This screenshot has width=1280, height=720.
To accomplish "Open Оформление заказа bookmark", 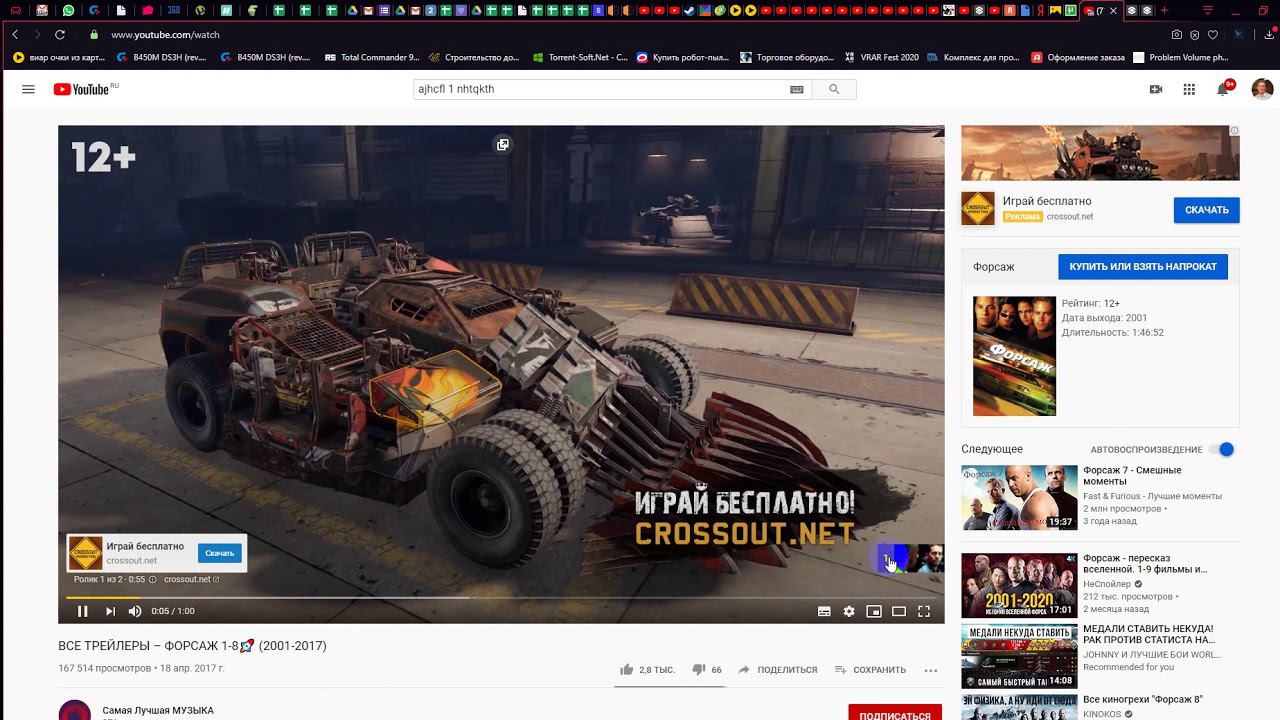I will [1078, 58].
